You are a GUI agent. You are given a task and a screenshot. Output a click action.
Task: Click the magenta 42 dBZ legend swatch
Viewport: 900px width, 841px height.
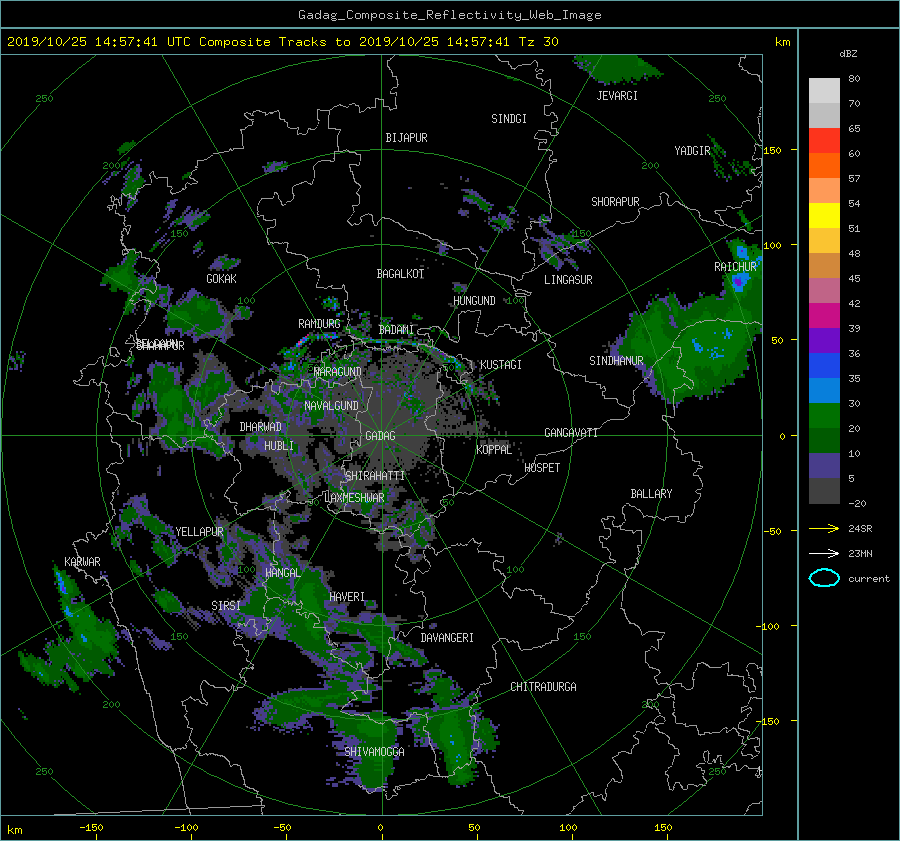[x=824, y=315]
